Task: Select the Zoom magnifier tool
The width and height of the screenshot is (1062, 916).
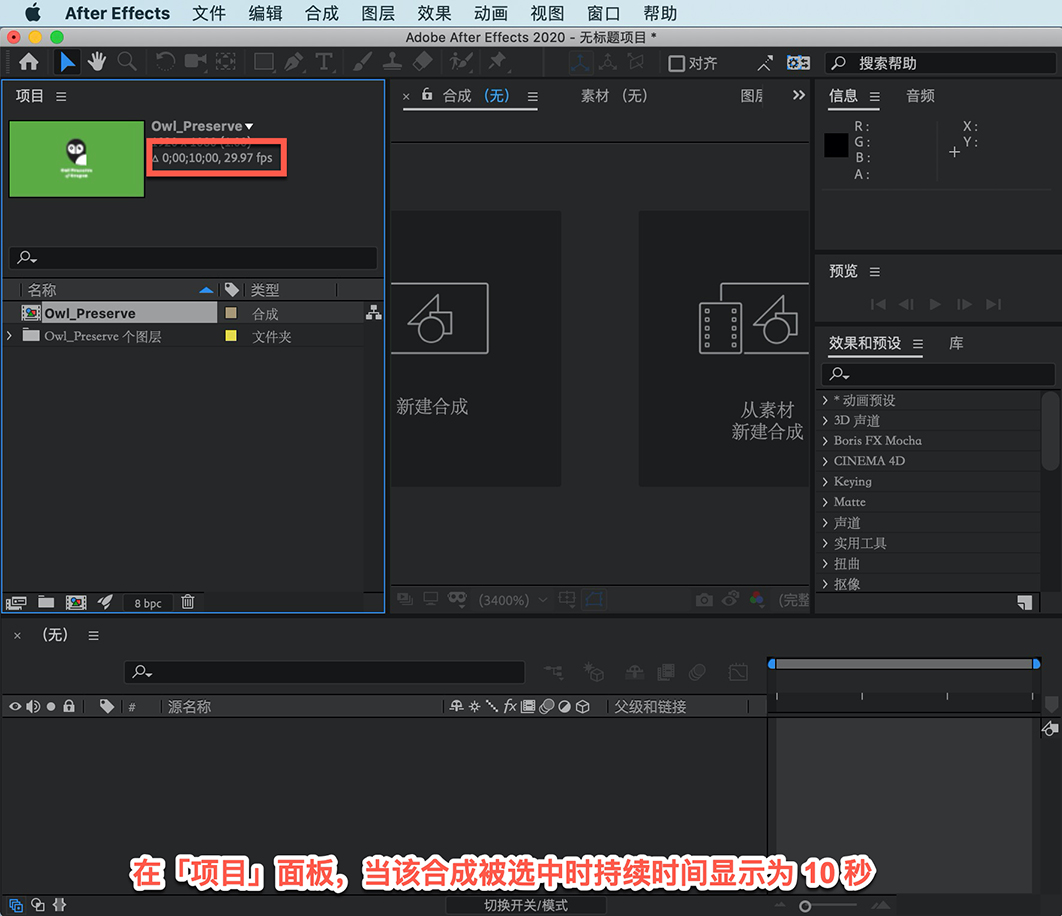Action: [127, 62]
